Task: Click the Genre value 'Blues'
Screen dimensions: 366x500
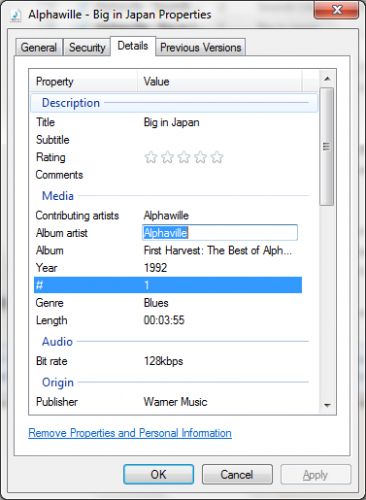Action: tap(156, 303)
